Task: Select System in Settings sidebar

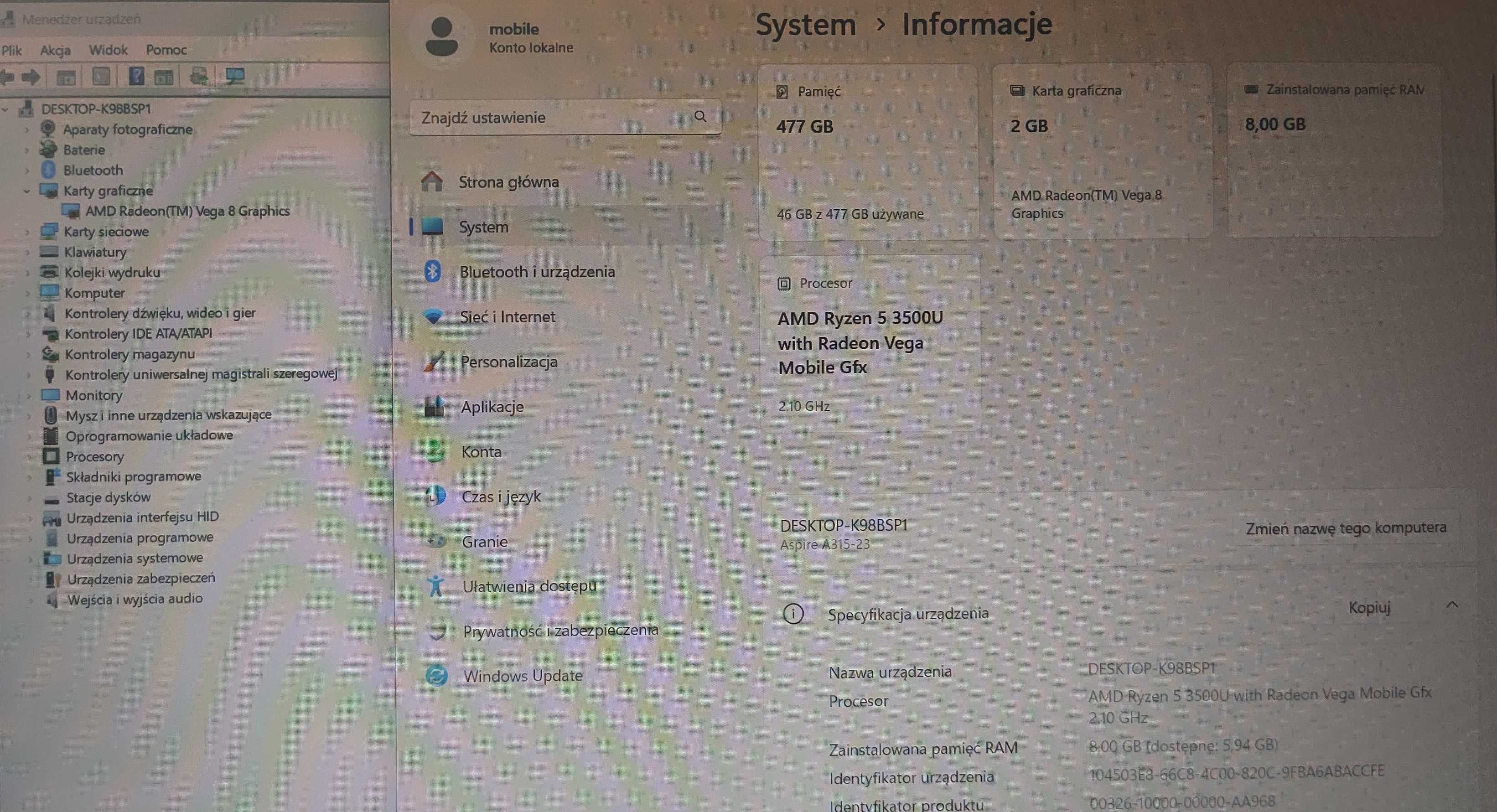Action: click(567, 227)
